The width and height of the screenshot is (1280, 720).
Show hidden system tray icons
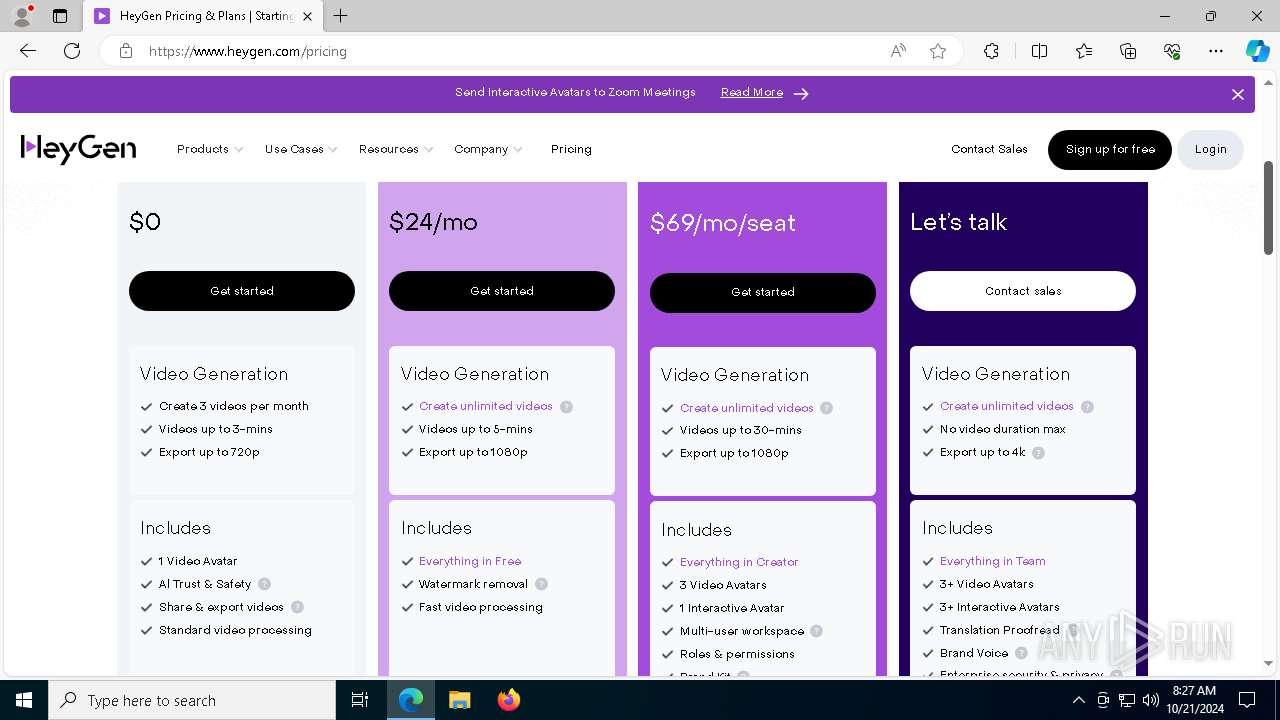[x=1078, y=700]
